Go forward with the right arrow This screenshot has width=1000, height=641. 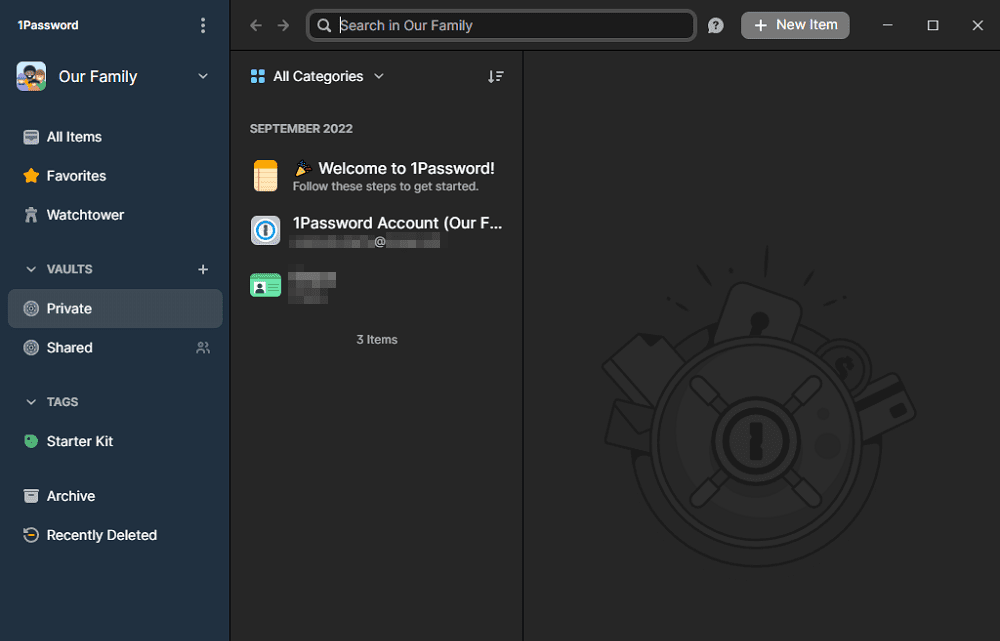pyautogui.click(x=283, y=26)
